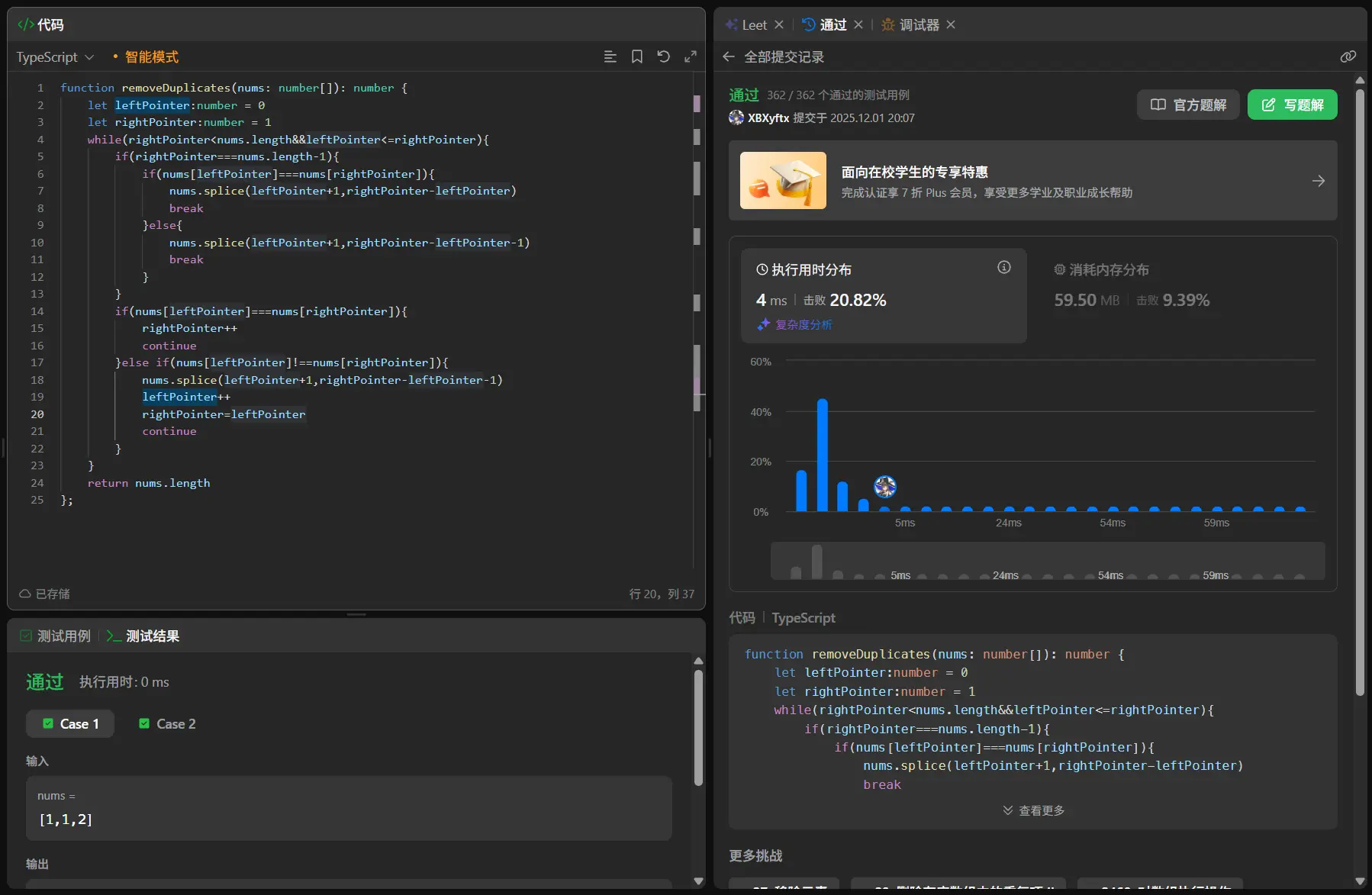Viewport: 1372px width, 895px height.
Task: Click the user avatar marker on the chart
Action: click(x=884, y=487)
